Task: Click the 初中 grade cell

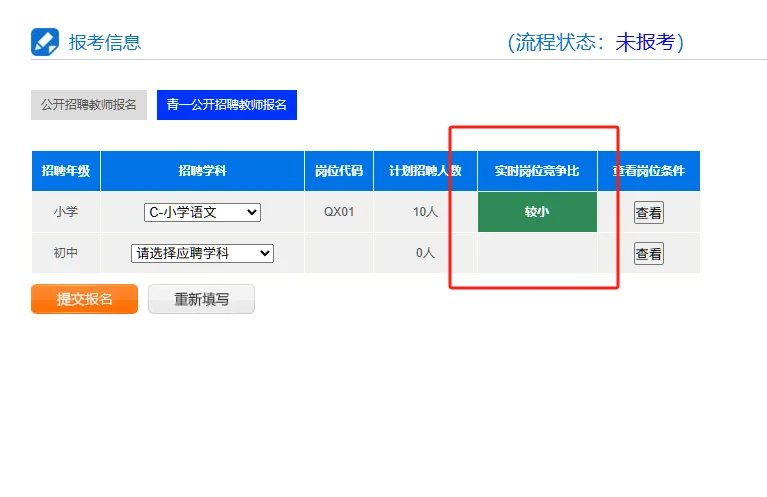Action: coord(66,253)
